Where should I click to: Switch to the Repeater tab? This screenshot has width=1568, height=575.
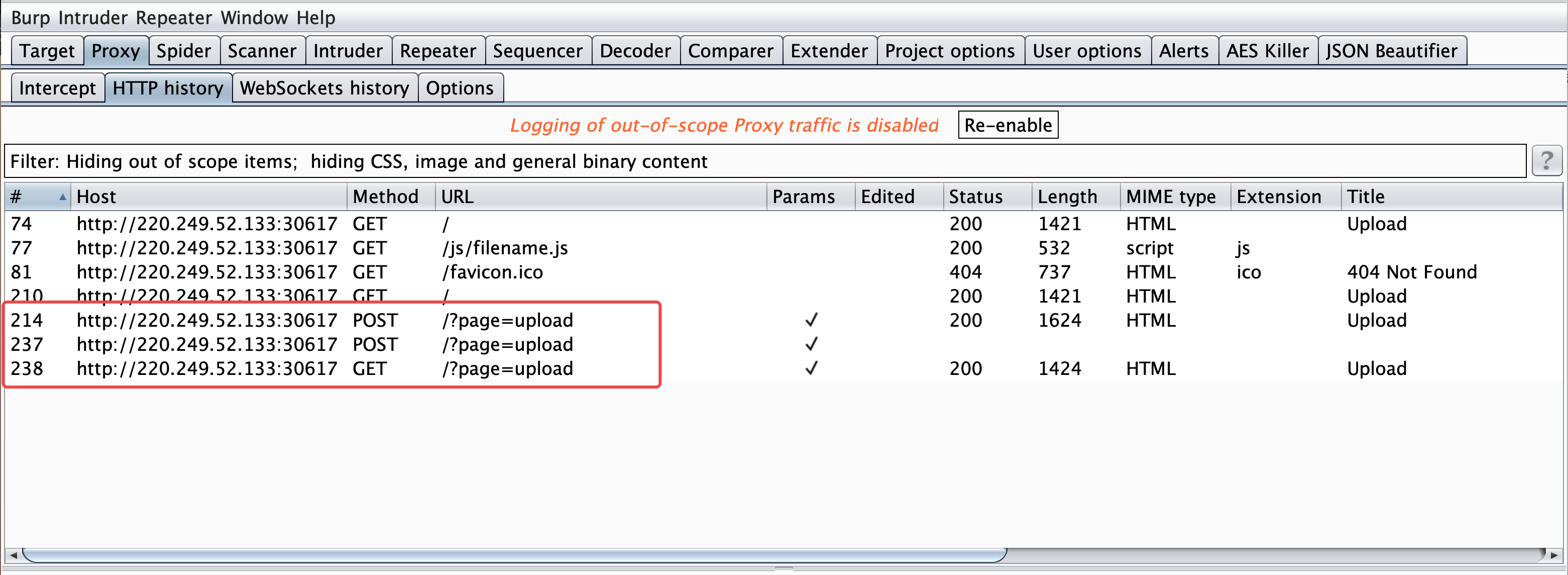click(437, 51)
